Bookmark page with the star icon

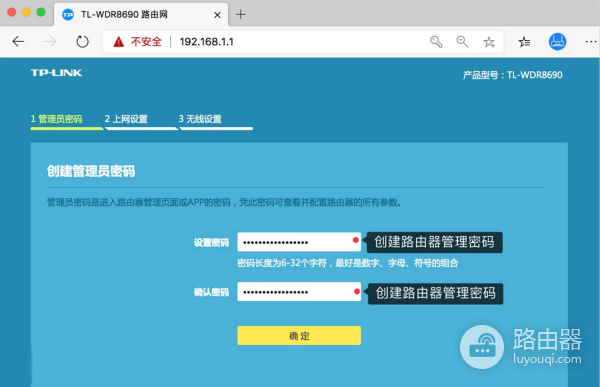tap(489, 42)
